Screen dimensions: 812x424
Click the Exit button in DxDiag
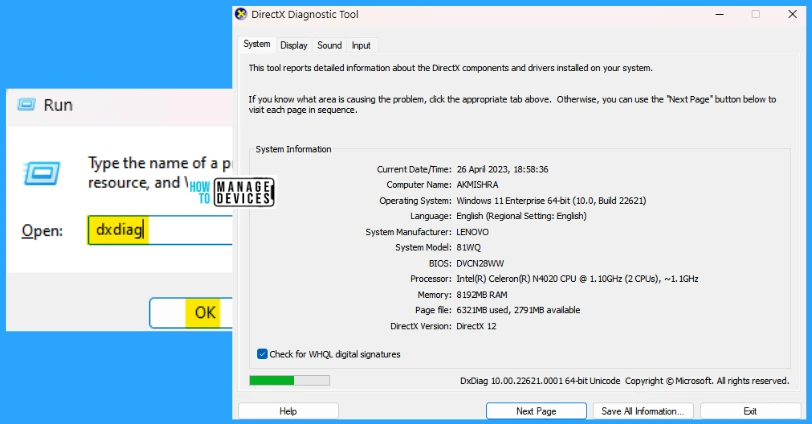click(750, 411)
